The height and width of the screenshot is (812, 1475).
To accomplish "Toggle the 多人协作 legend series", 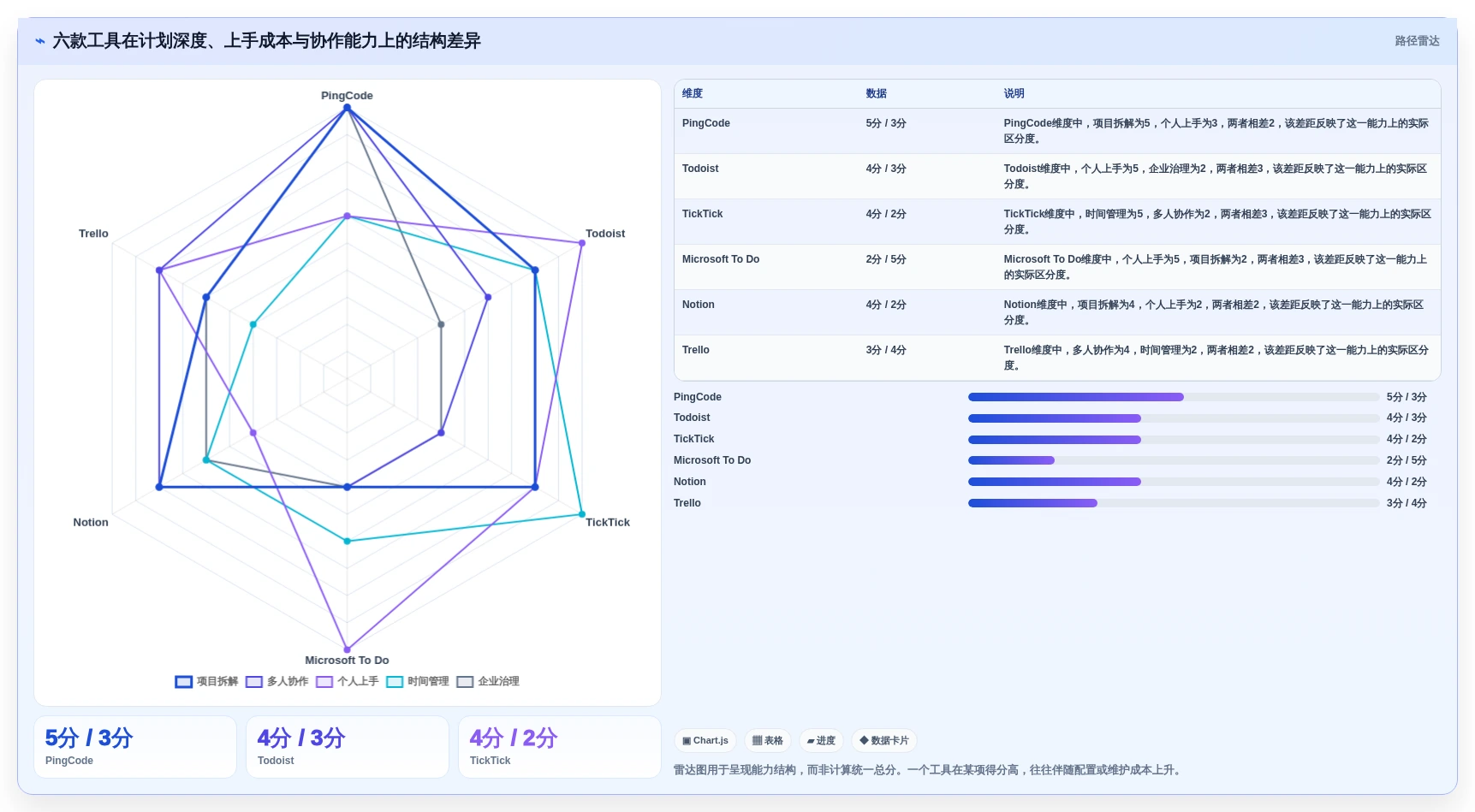I will (277, 682).
